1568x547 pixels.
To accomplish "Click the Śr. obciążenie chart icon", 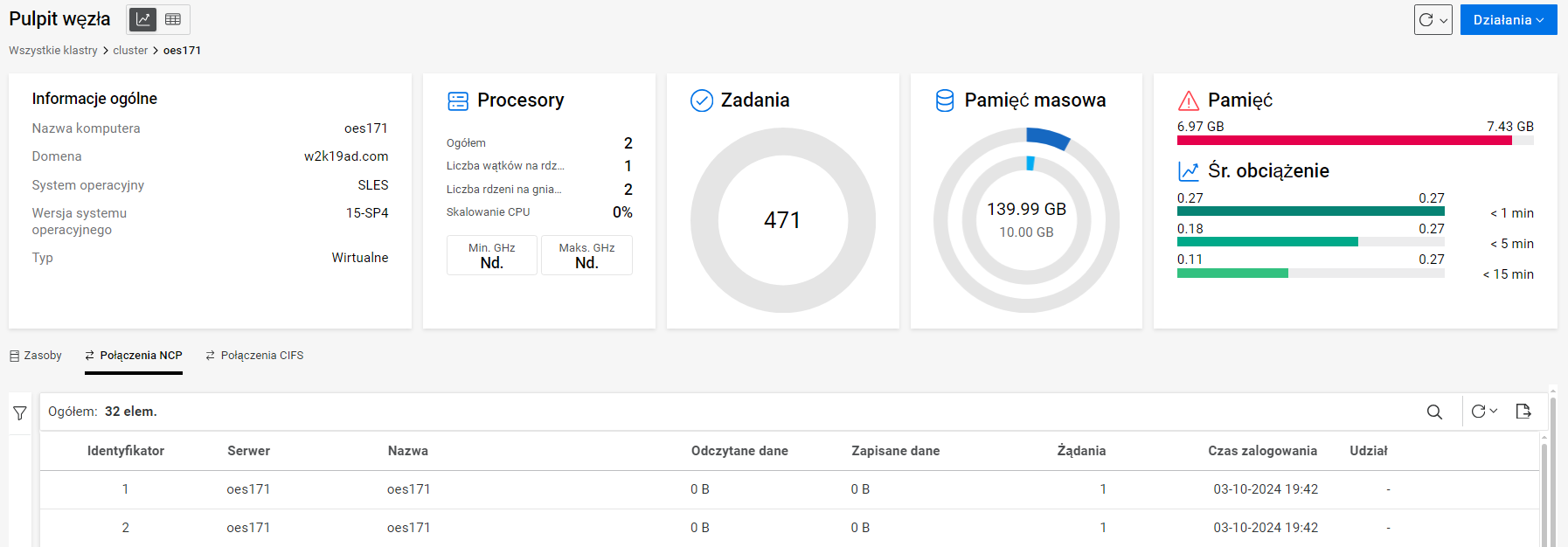I will click(1189, 171).
